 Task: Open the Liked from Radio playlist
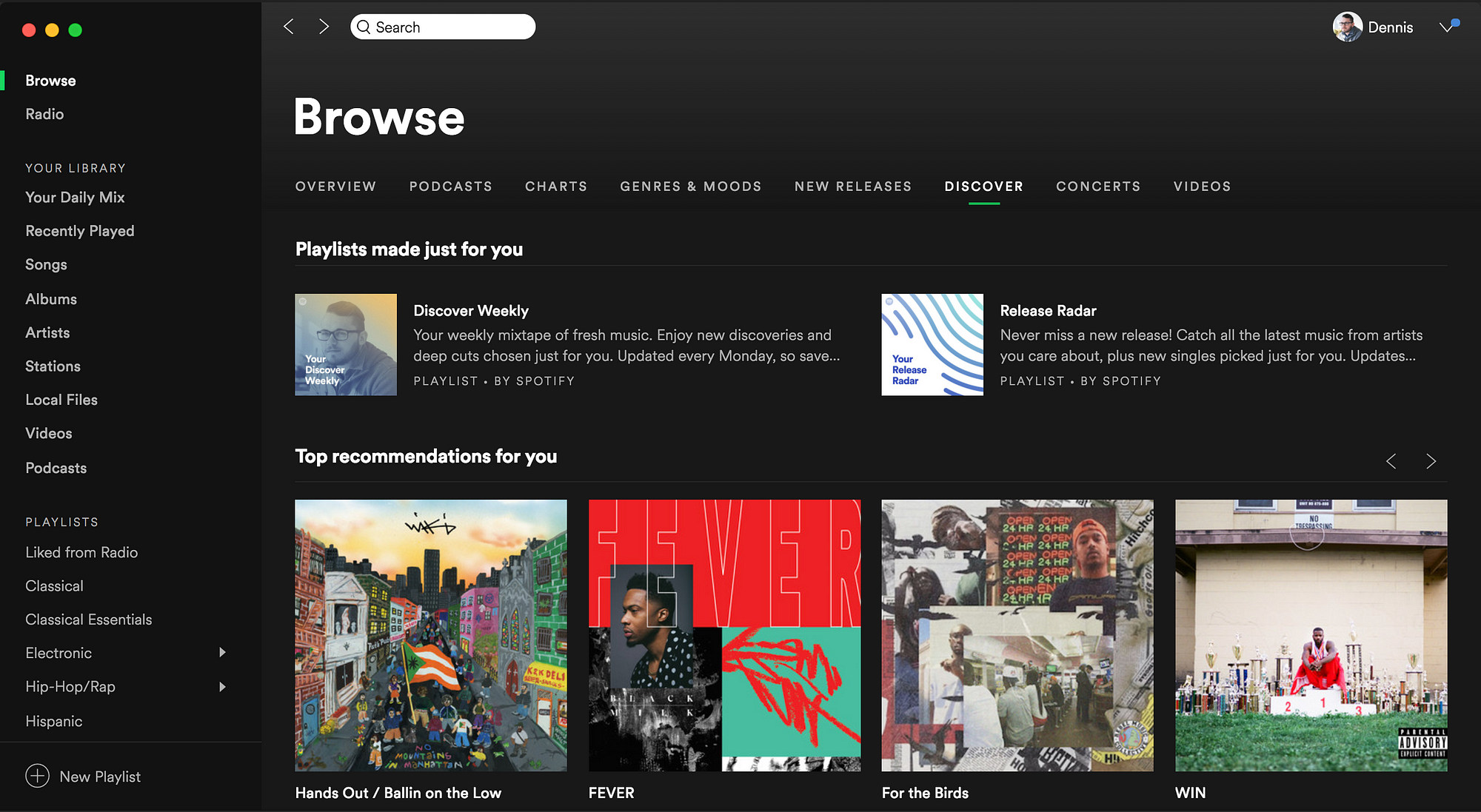pos(81,552)
